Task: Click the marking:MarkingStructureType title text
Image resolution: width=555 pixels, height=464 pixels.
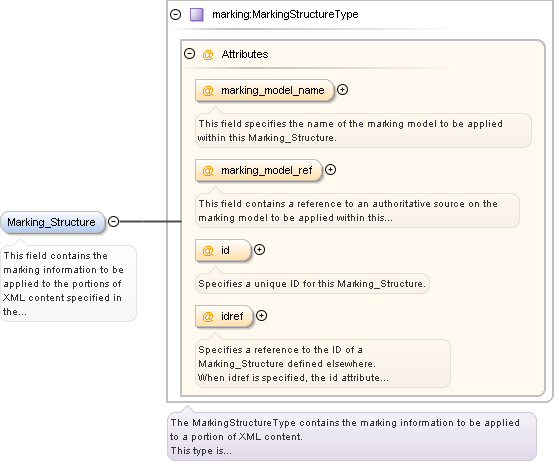Action: (x=285, y=15)
